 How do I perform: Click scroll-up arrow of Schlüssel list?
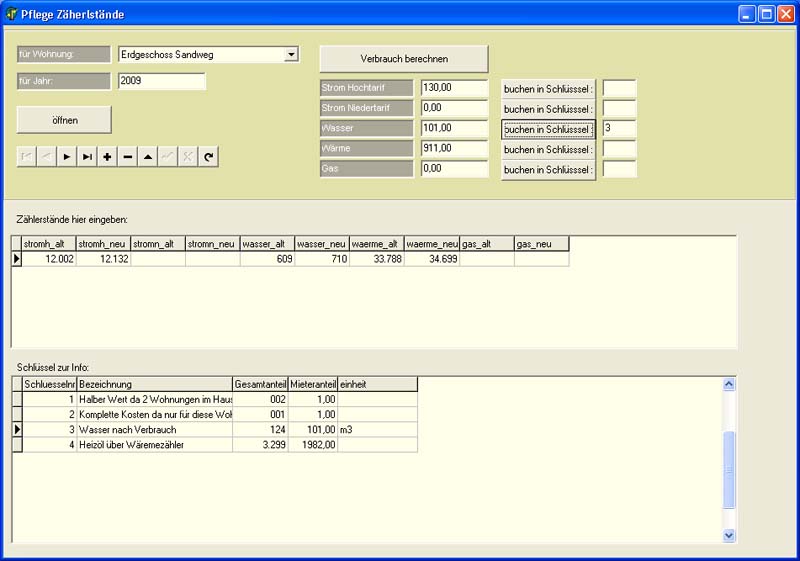click(729, 384)
